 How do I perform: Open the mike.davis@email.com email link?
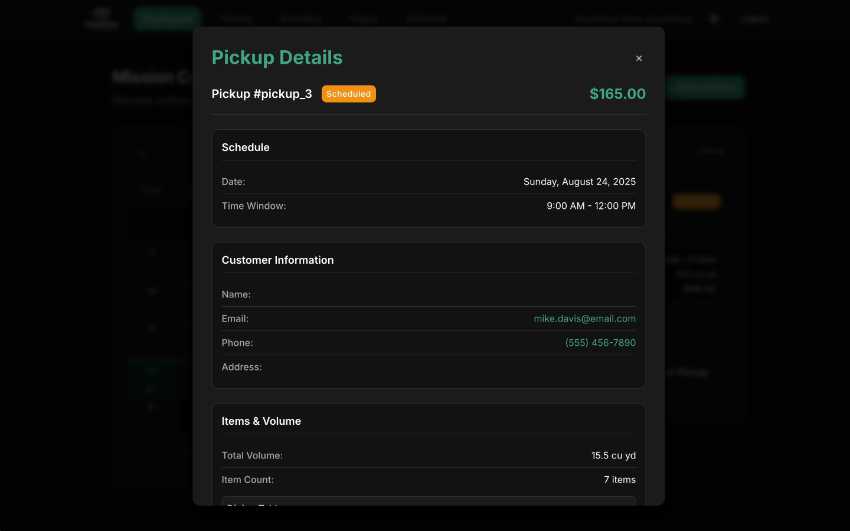(x=584, y=319)
